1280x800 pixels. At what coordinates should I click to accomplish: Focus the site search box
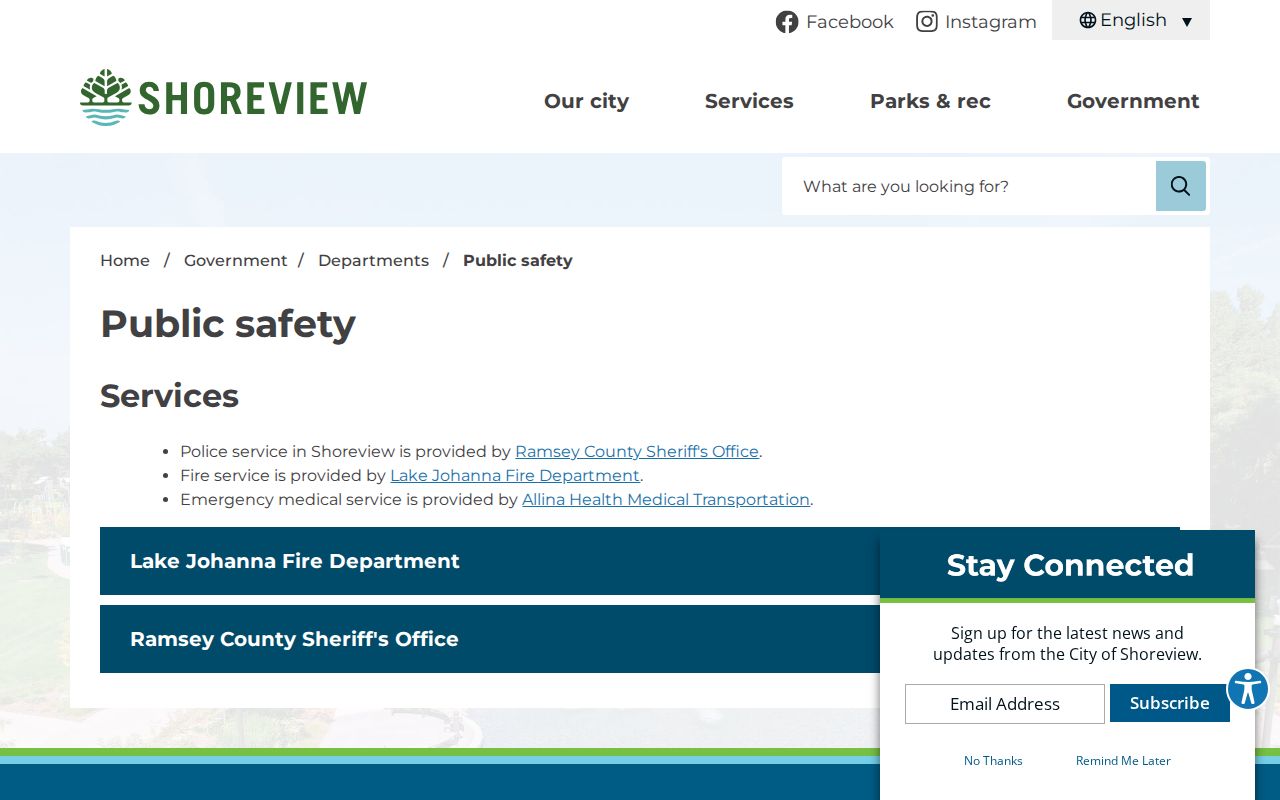pyautogui.click(x=969, y=186)
